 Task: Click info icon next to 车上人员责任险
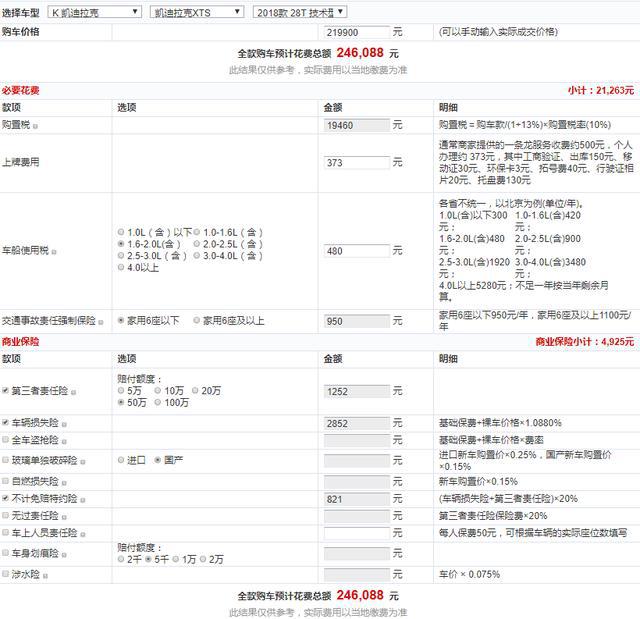tap(83, 535)
